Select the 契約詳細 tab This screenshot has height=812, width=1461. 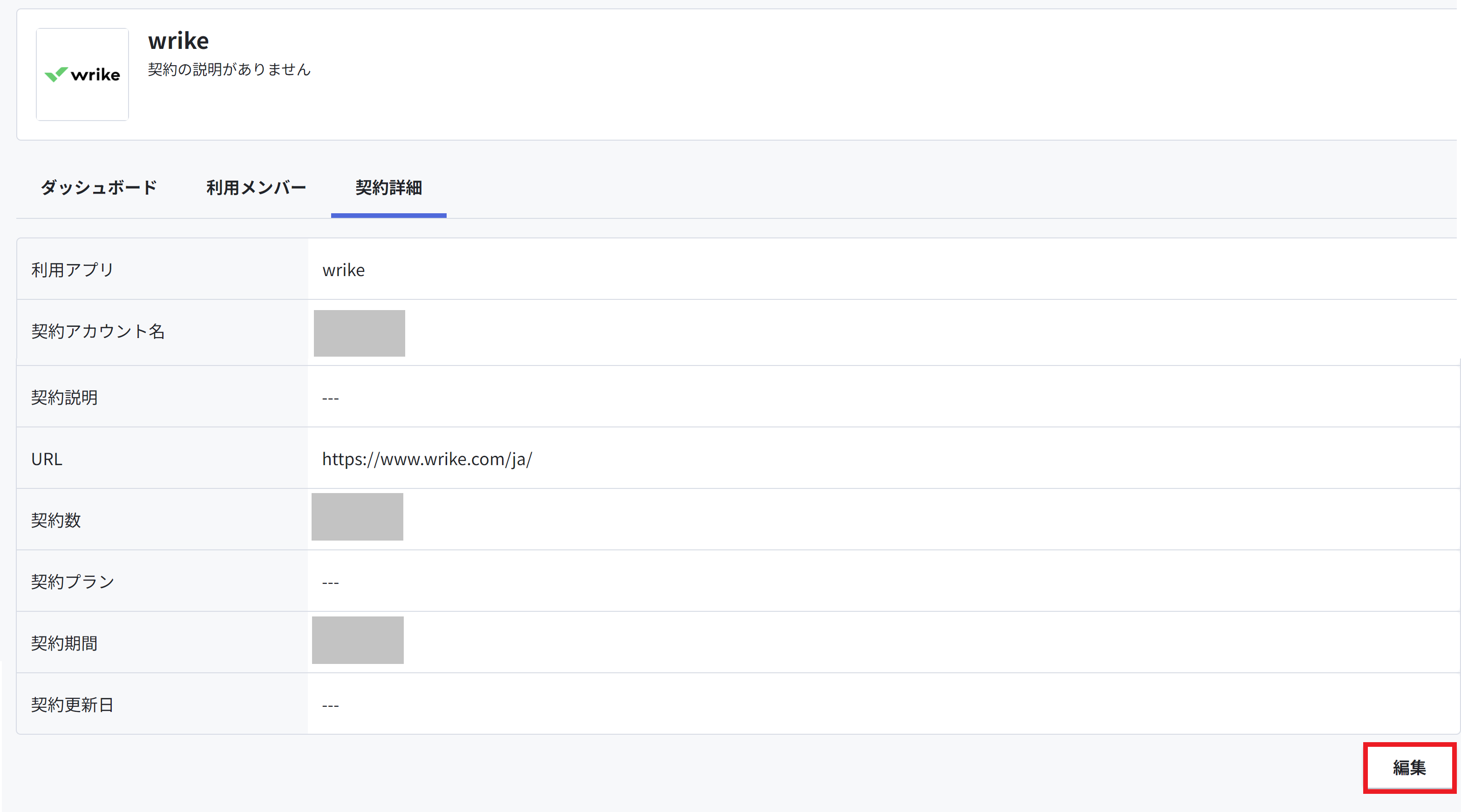pos(388,188)
